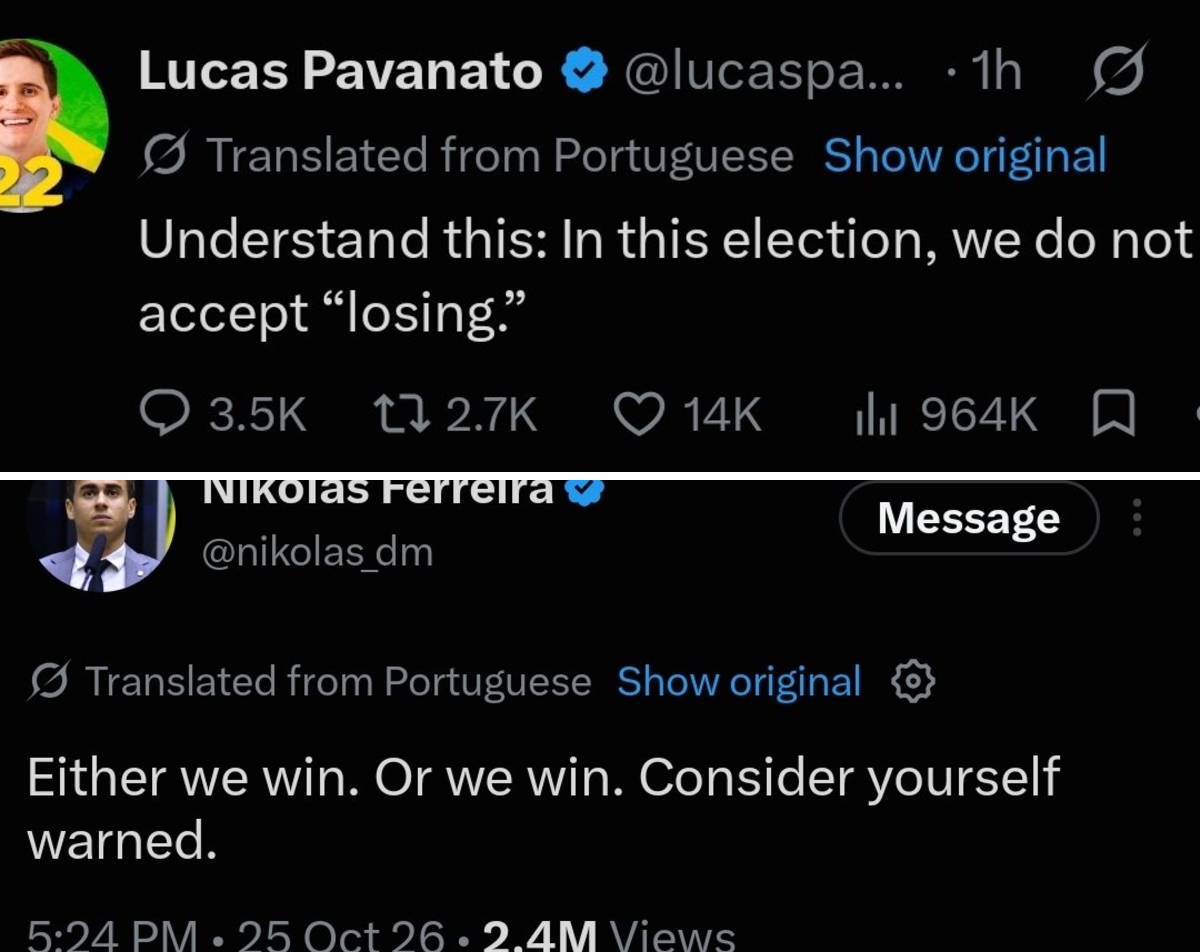Bookmark the Lucas Pavanato tweet

point(1112,415)
